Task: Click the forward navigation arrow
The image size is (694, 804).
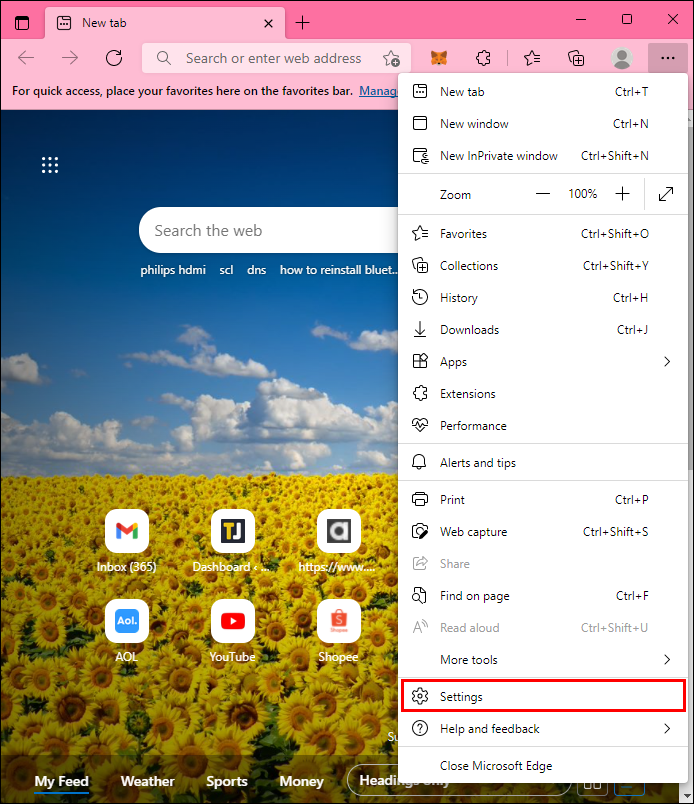Action: pos(70,58)
